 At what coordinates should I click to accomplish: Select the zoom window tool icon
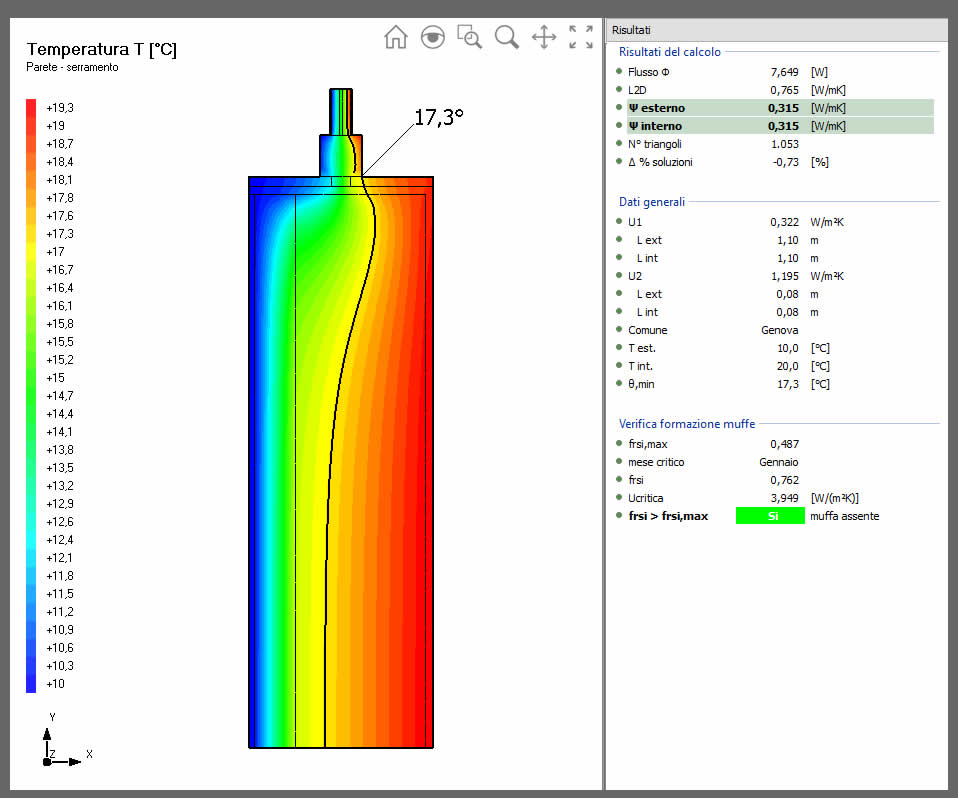point(469,37)
